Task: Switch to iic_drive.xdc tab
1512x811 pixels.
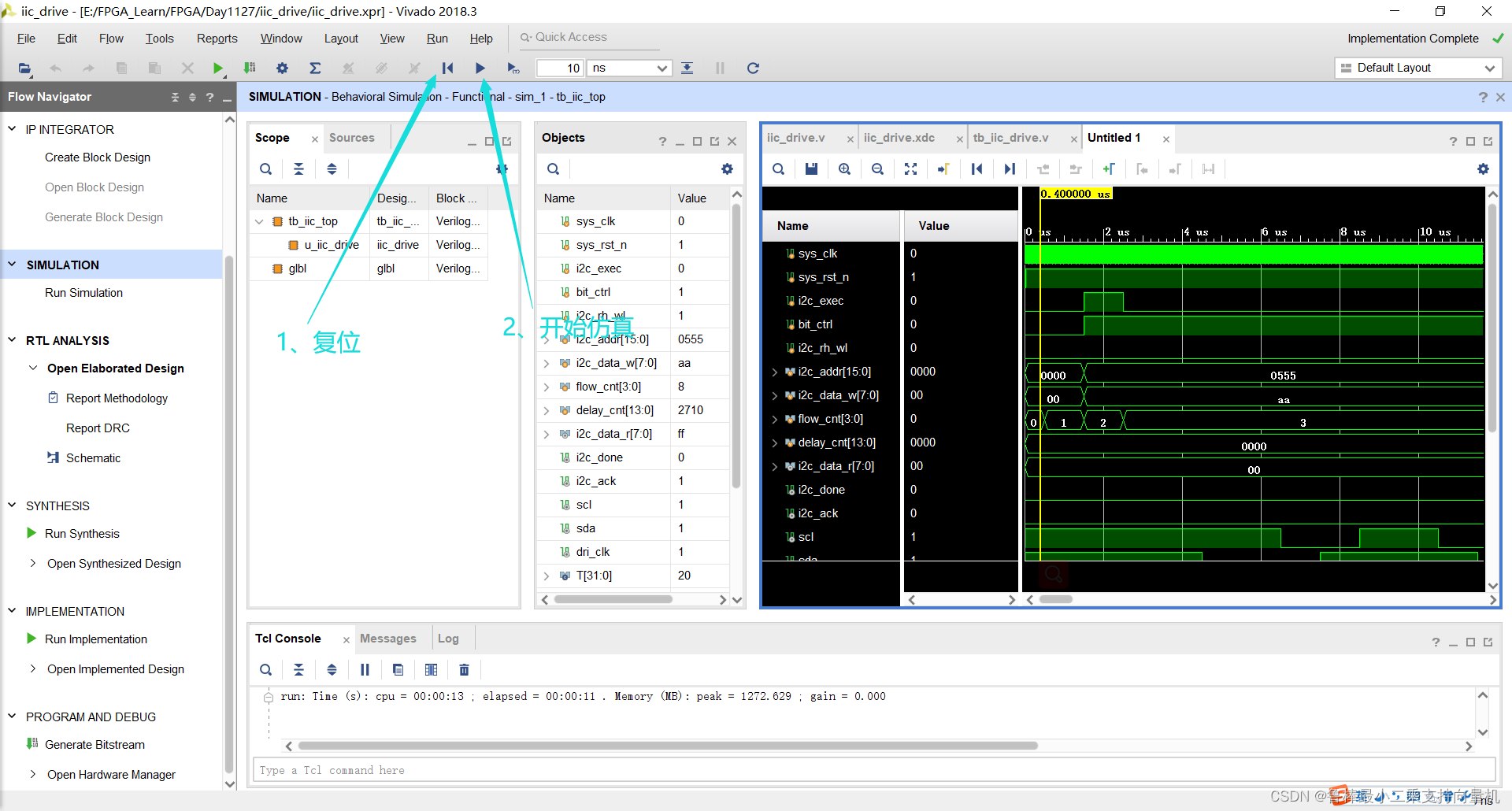Action: (x=899, y=138)
